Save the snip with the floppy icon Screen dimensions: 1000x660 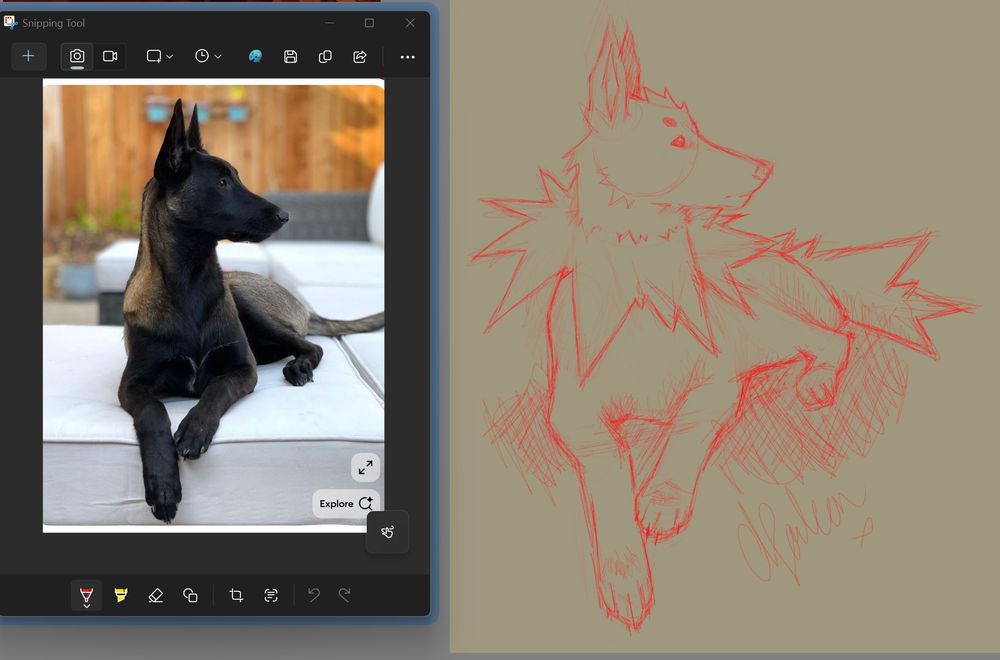coord(290,56)
